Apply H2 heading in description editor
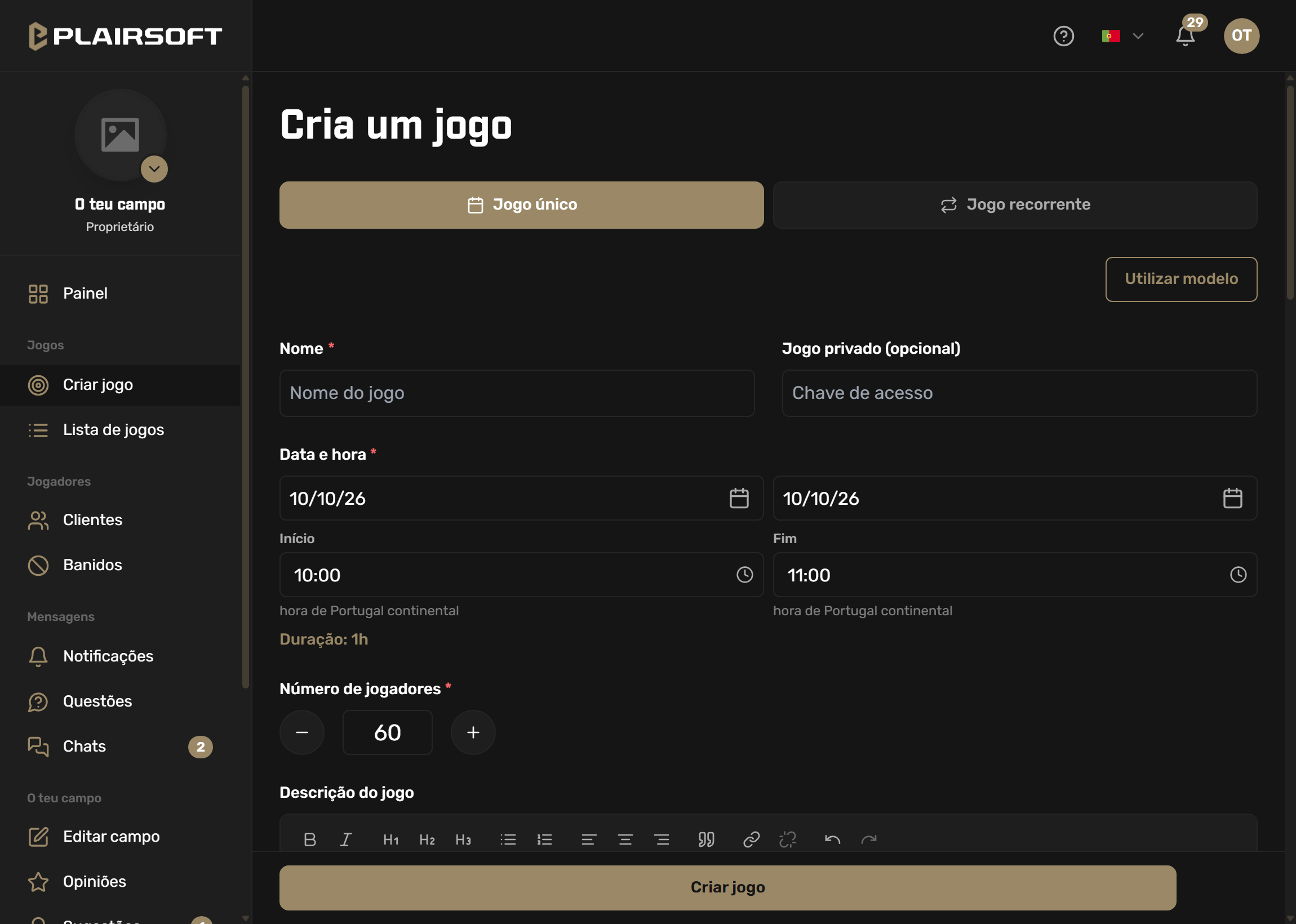 pyautogui.click(x=427, y=839)
